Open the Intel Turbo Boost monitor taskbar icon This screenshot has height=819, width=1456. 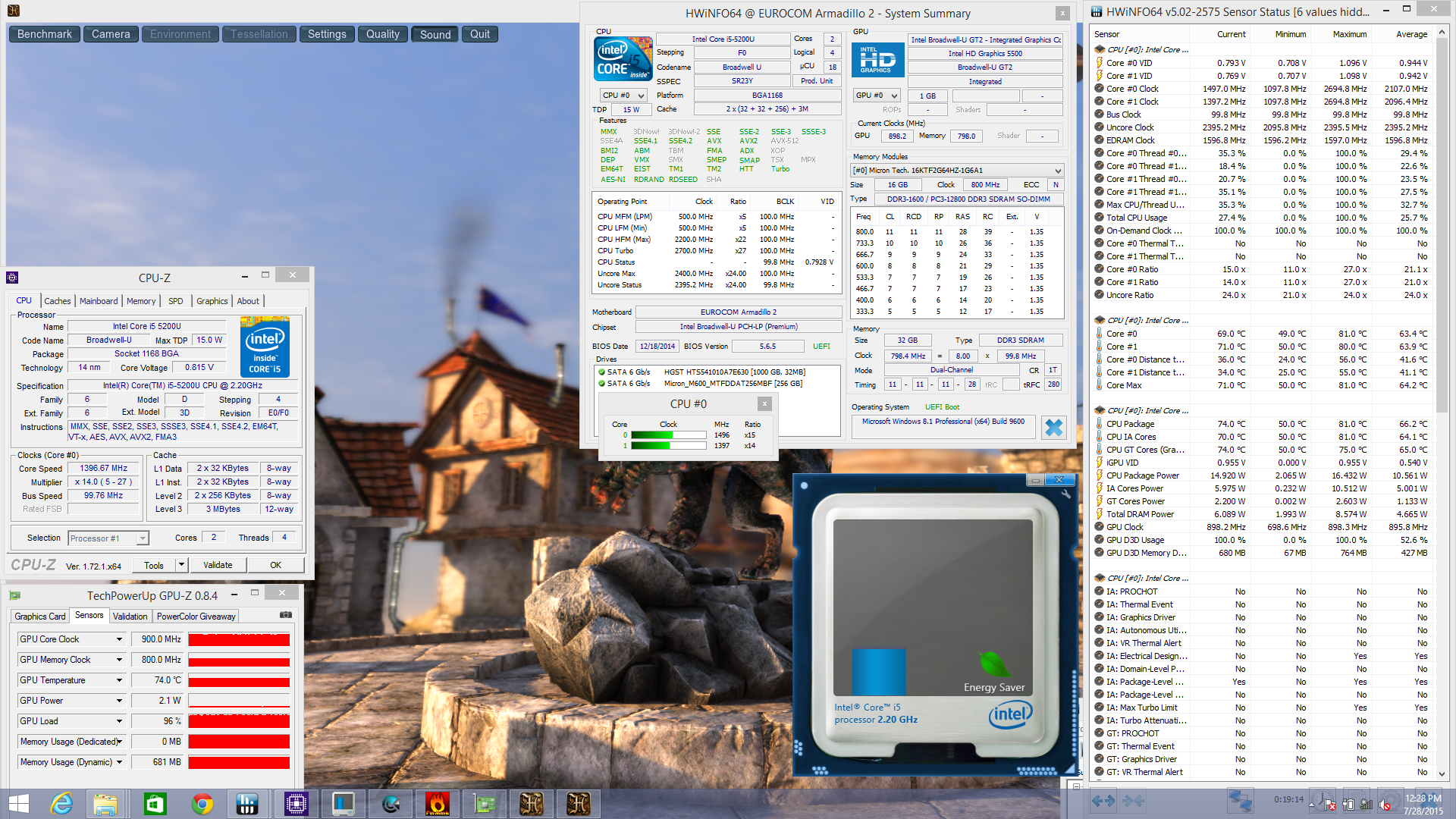tap(343, 803)
